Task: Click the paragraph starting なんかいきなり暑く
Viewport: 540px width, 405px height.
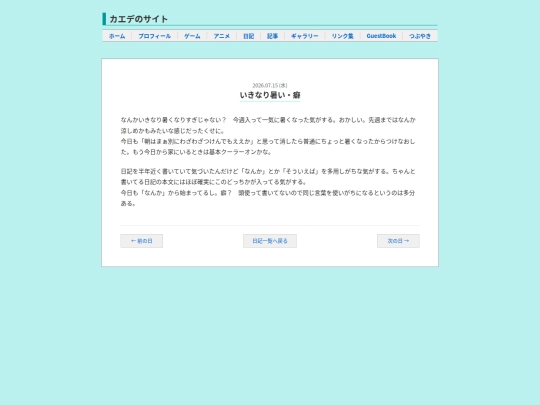Action: click(x=268, y=125)
